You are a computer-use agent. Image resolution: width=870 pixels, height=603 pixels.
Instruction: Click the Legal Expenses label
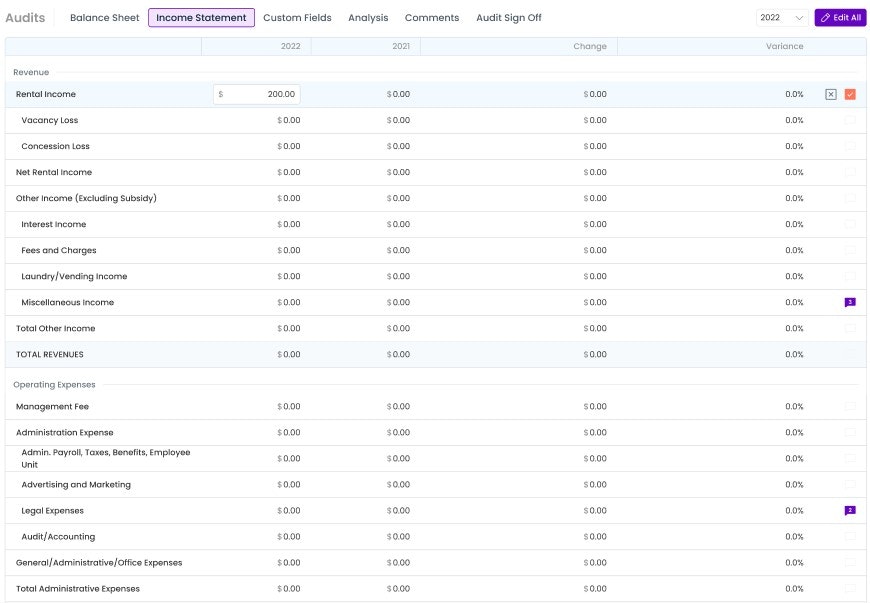coord(52,511)
